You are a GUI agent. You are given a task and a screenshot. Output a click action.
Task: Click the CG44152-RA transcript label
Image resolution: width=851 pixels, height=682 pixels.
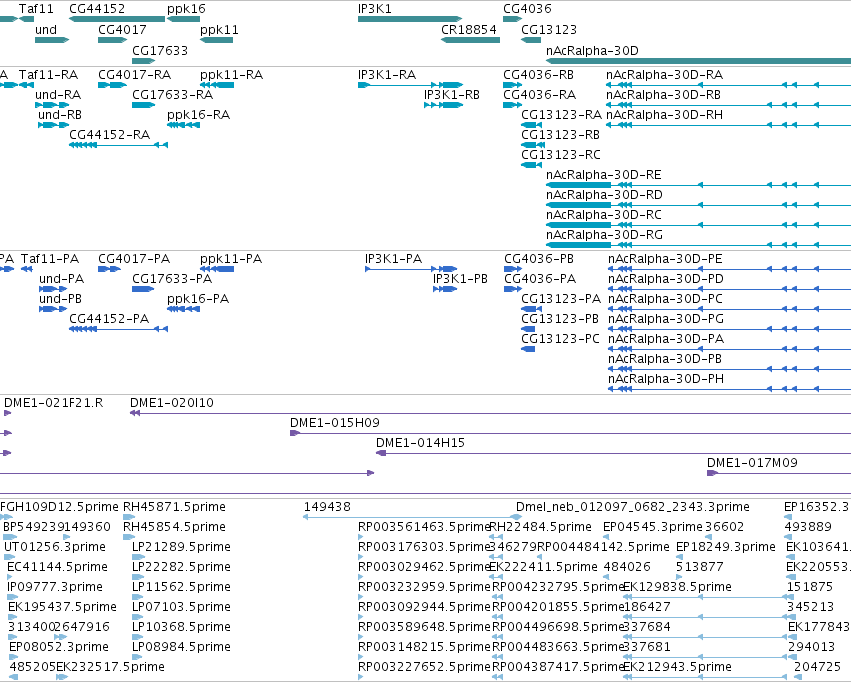tap(110, 135)
